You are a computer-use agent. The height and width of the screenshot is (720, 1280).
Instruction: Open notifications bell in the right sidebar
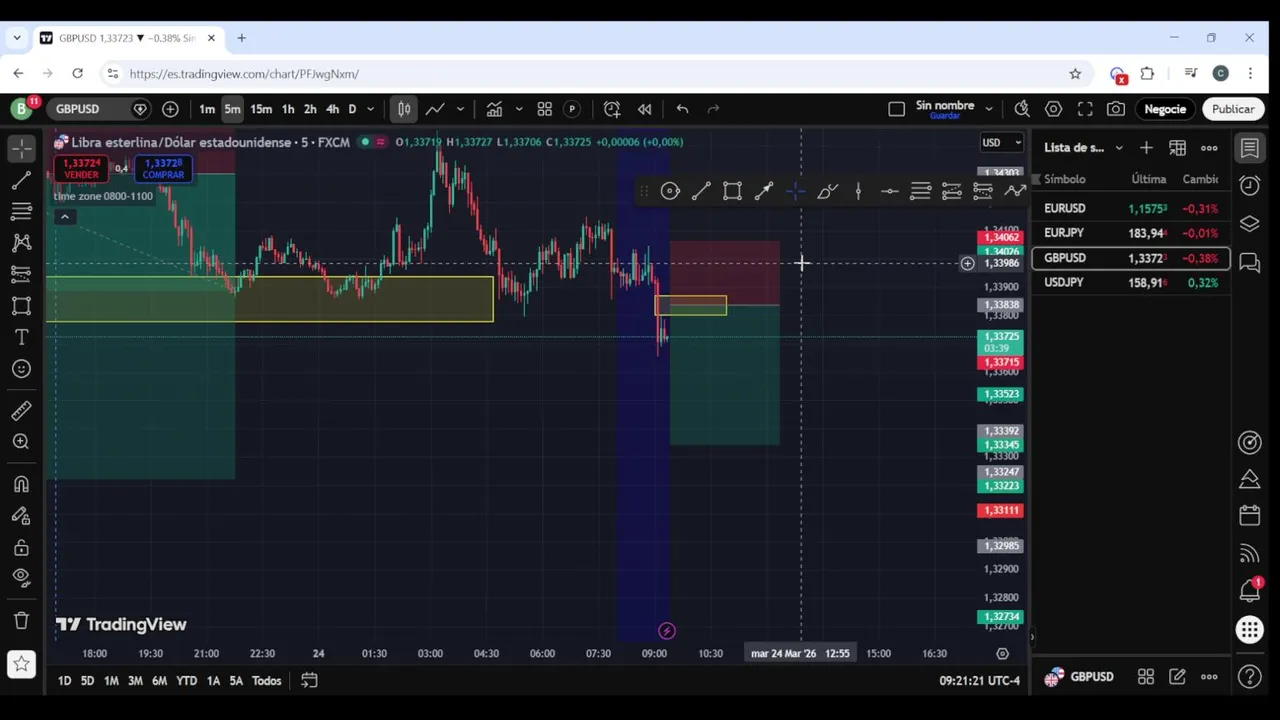click(x=1250, y=591)
